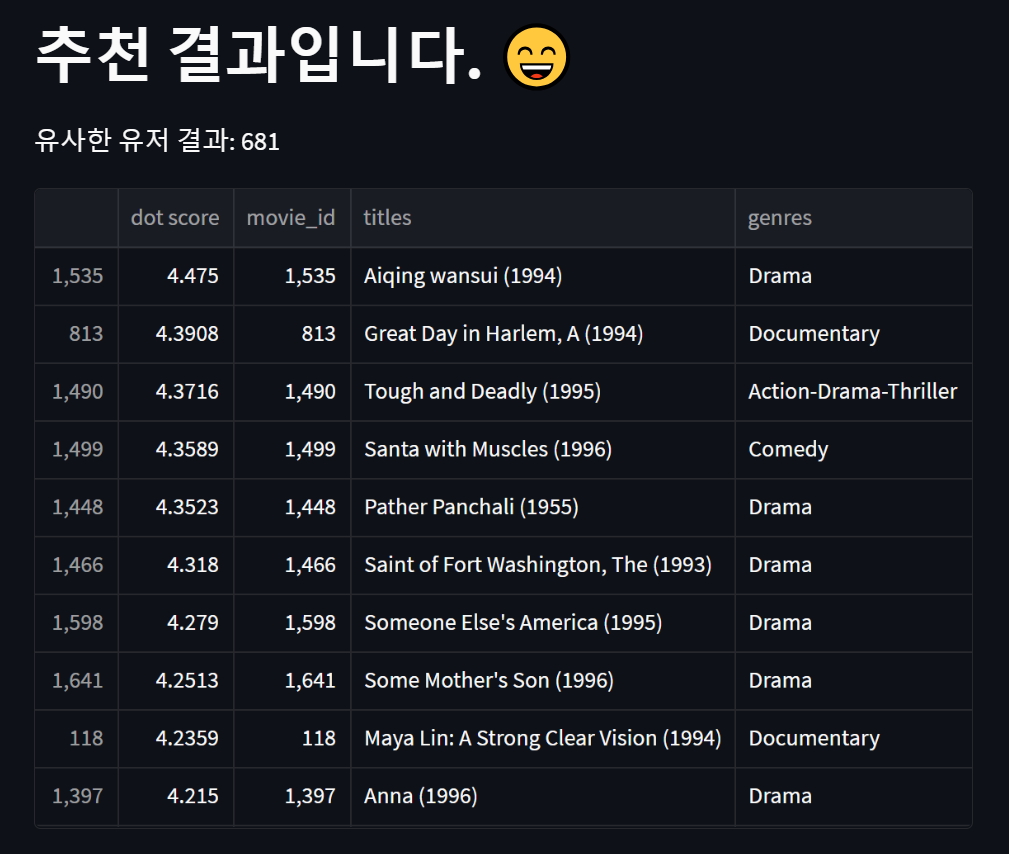Select dot score 4.279
The height and width of the screenshot is (854, 1009).
(x=176, y=623)
